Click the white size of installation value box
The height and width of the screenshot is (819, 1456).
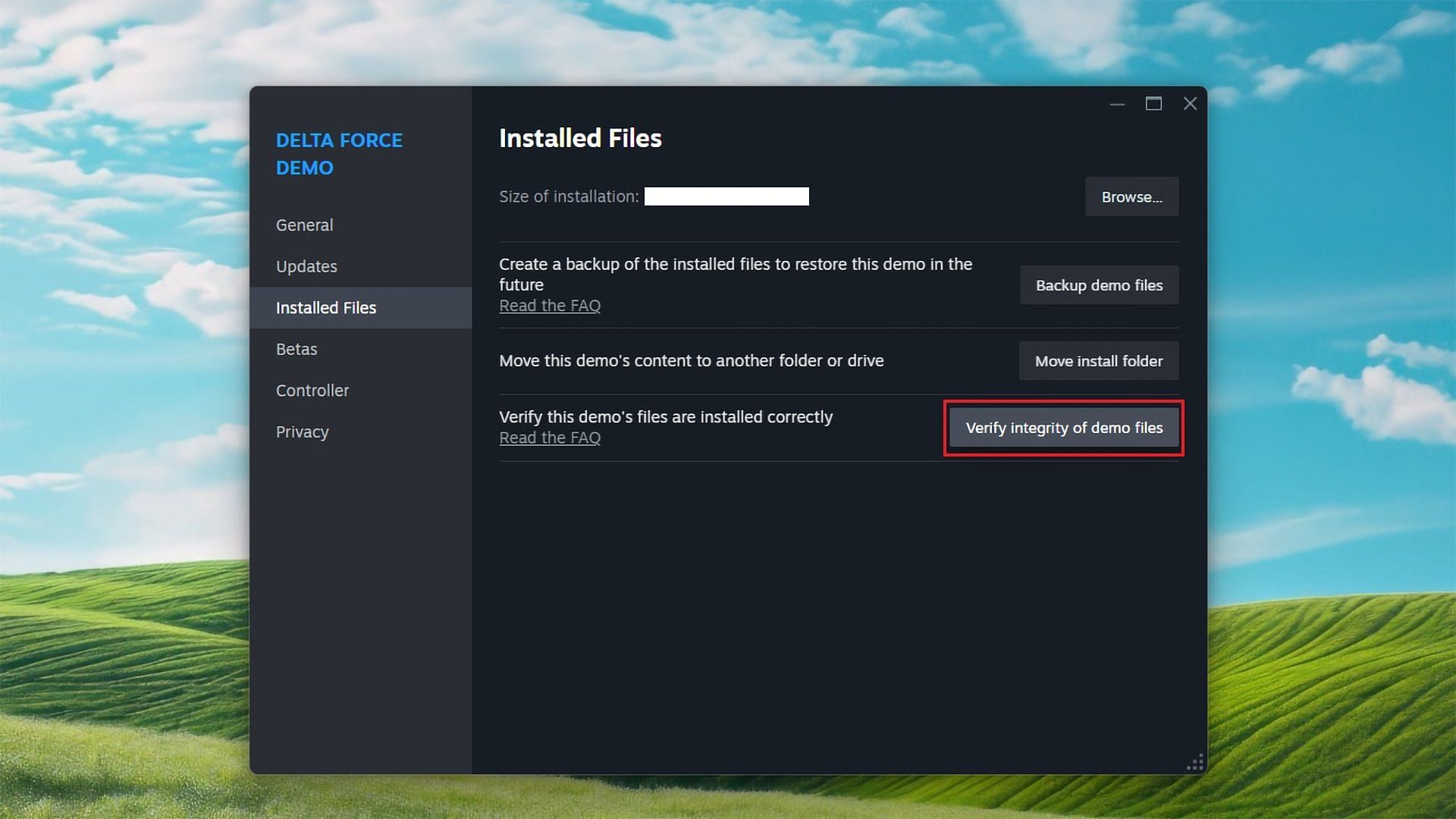coord(726,196)
